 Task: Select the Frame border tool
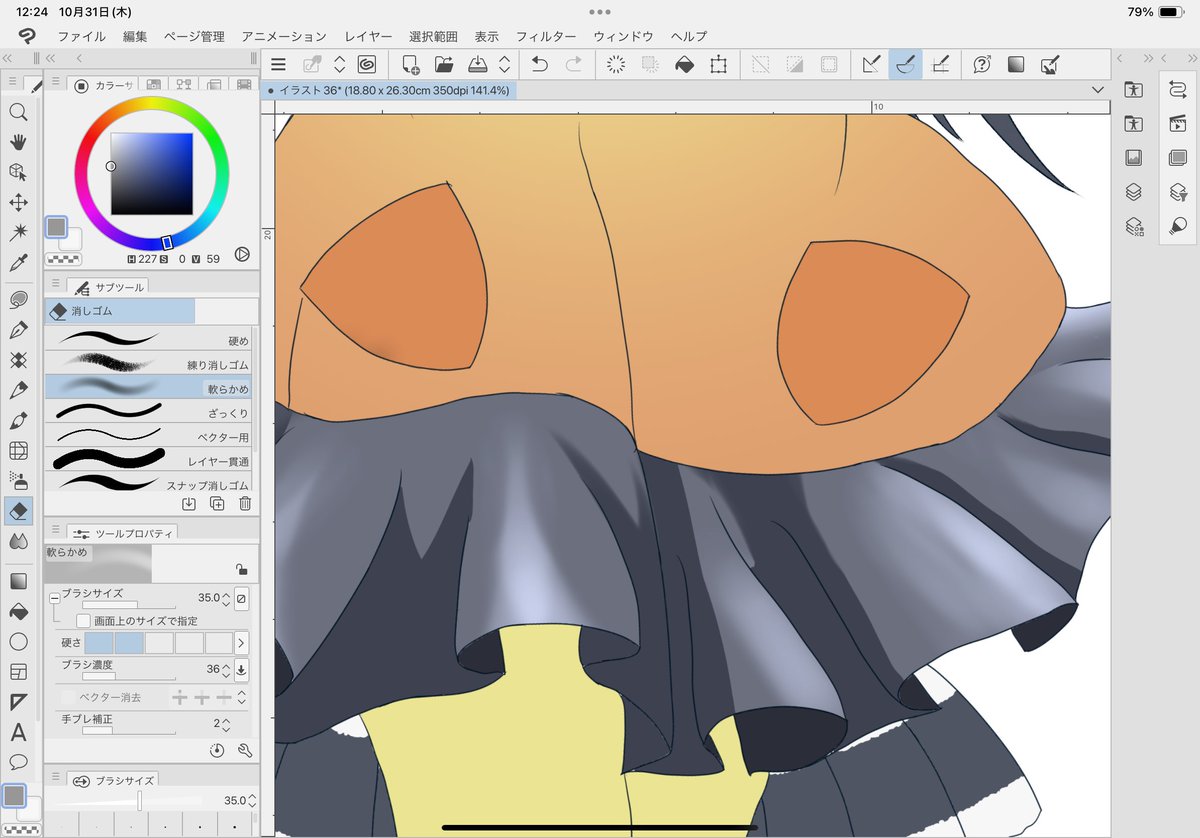[x=18, y=671]
